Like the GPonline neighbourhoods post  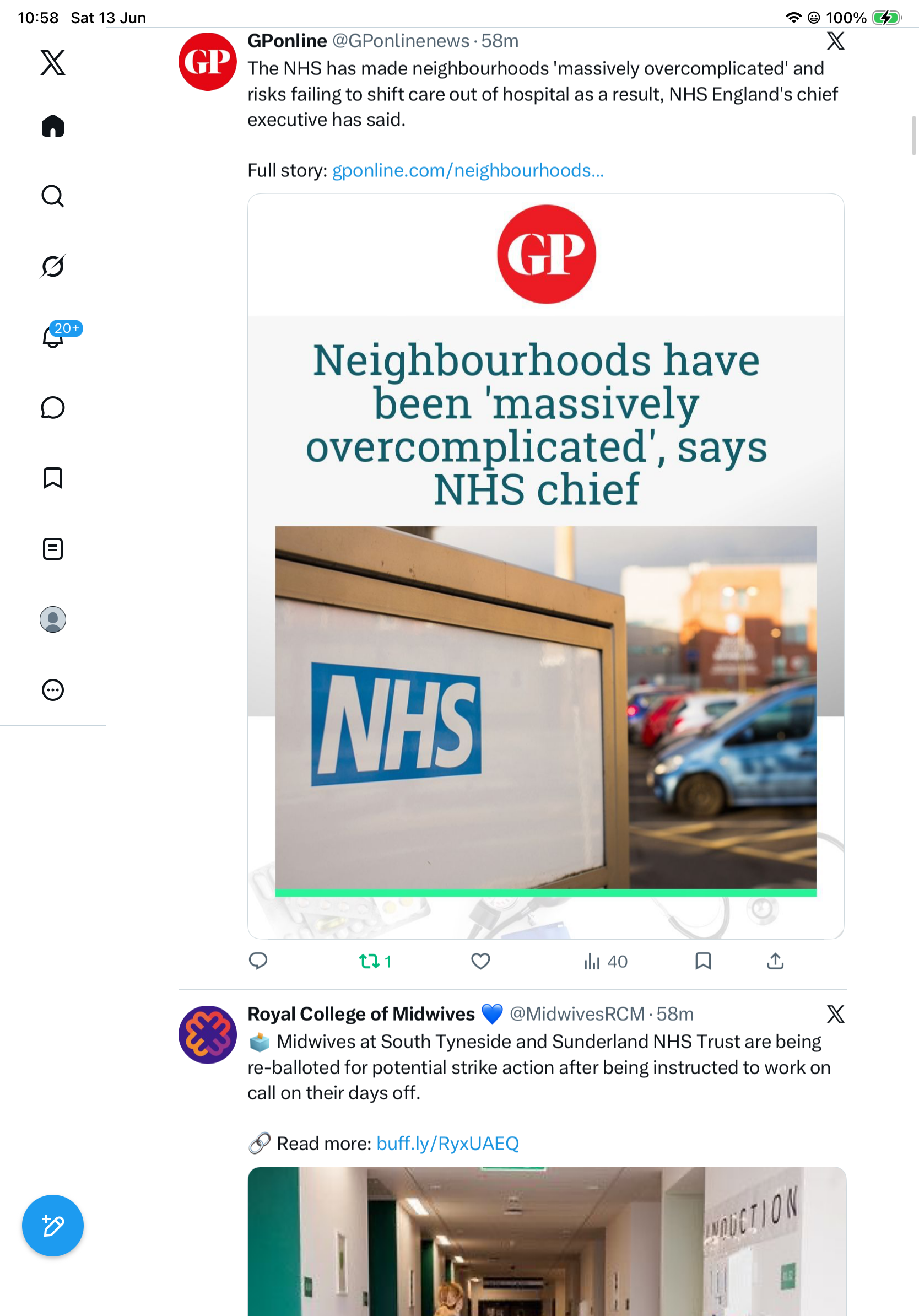point(480,961)
